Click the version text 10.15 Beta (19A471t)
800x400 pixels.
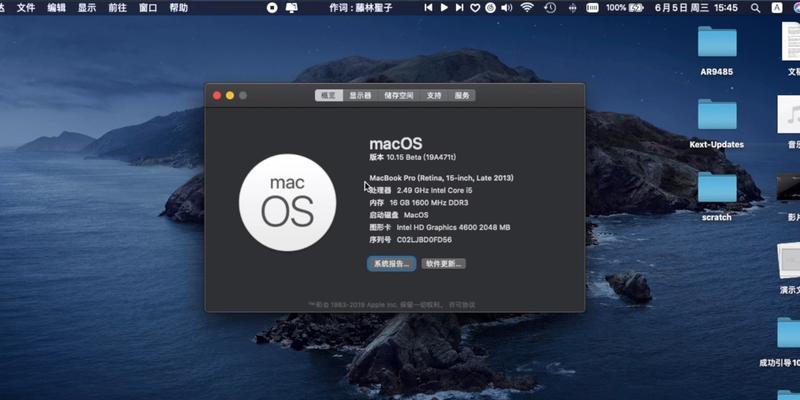click(421, 158)
